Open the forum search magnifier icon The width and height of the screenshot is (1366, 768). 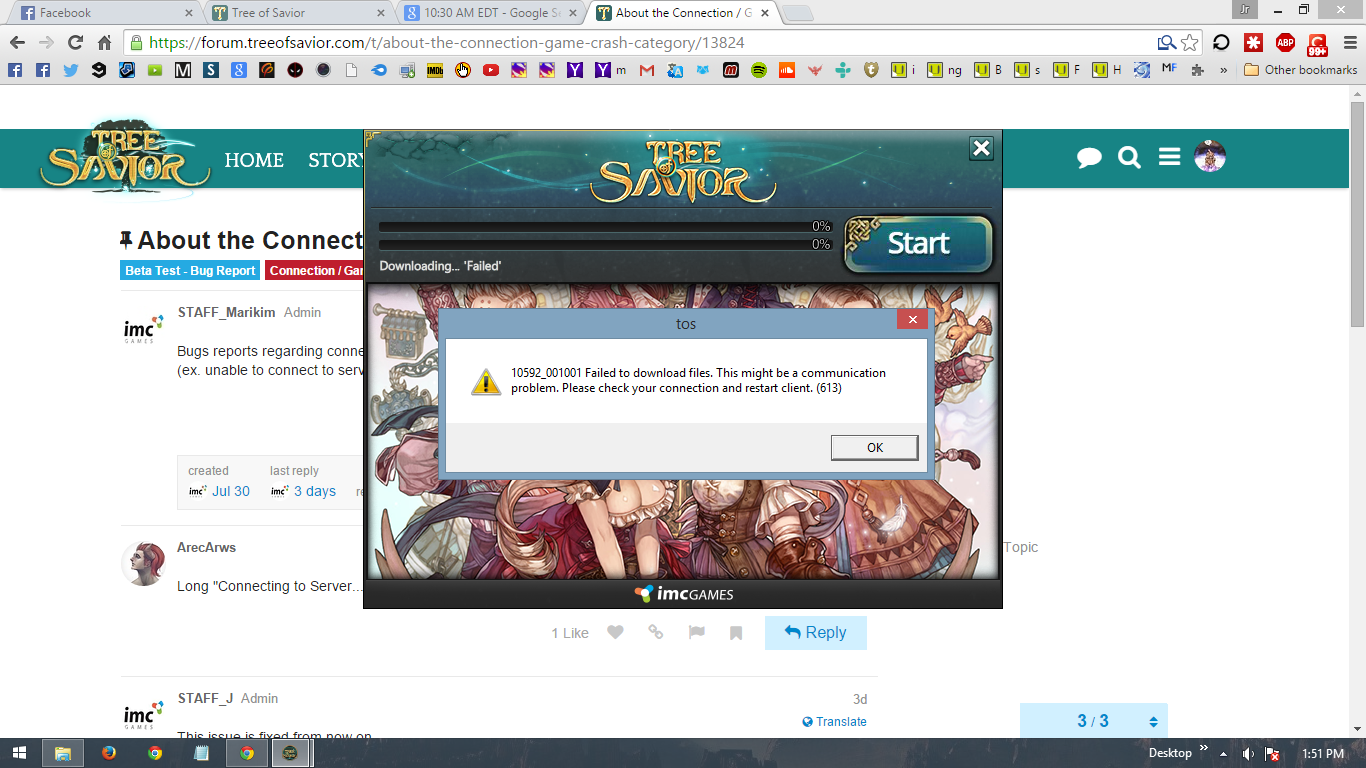click(1129, 158)
